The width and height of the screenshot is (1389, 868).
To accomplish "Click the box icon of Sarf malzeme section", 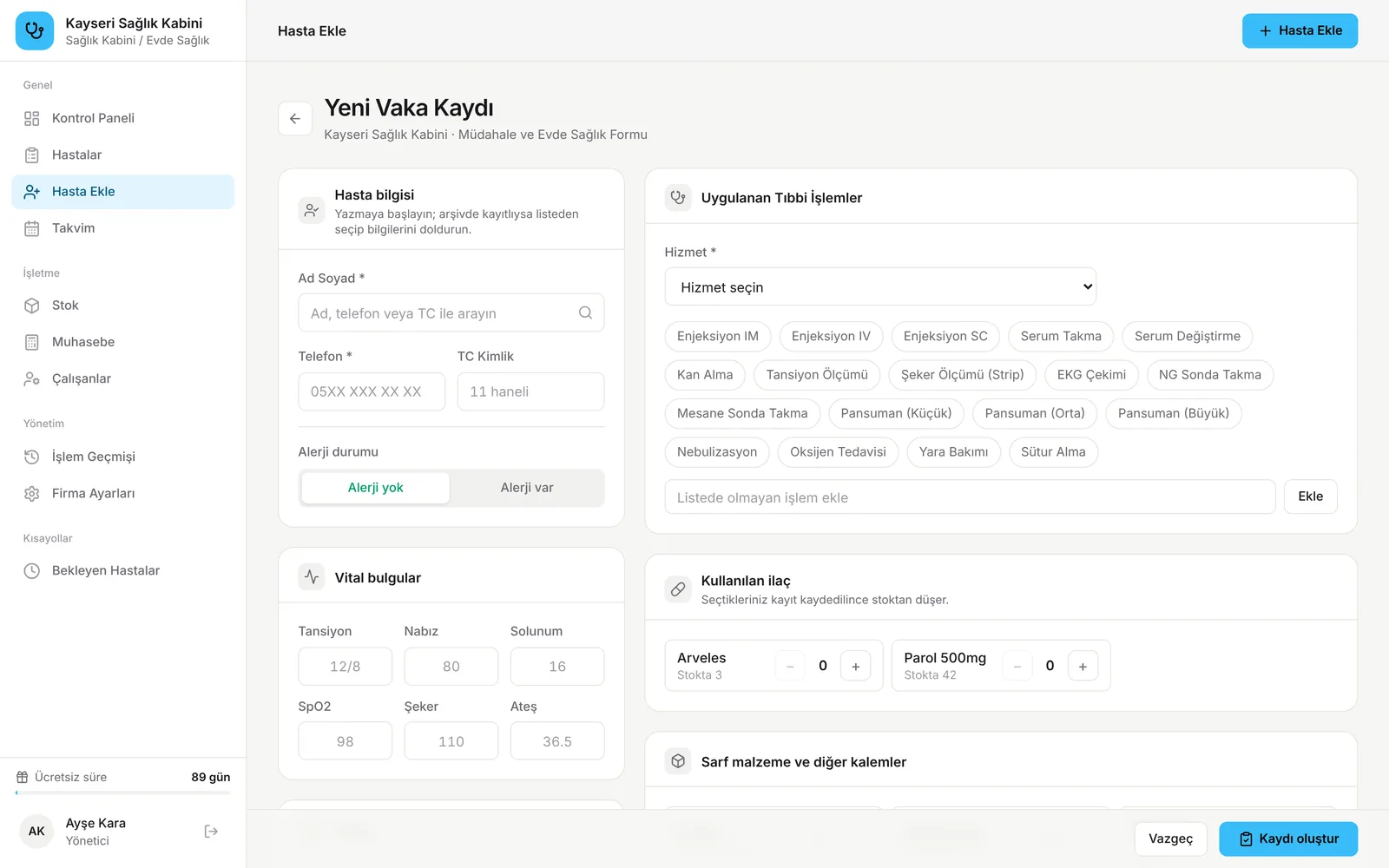I will click(678, 761).
